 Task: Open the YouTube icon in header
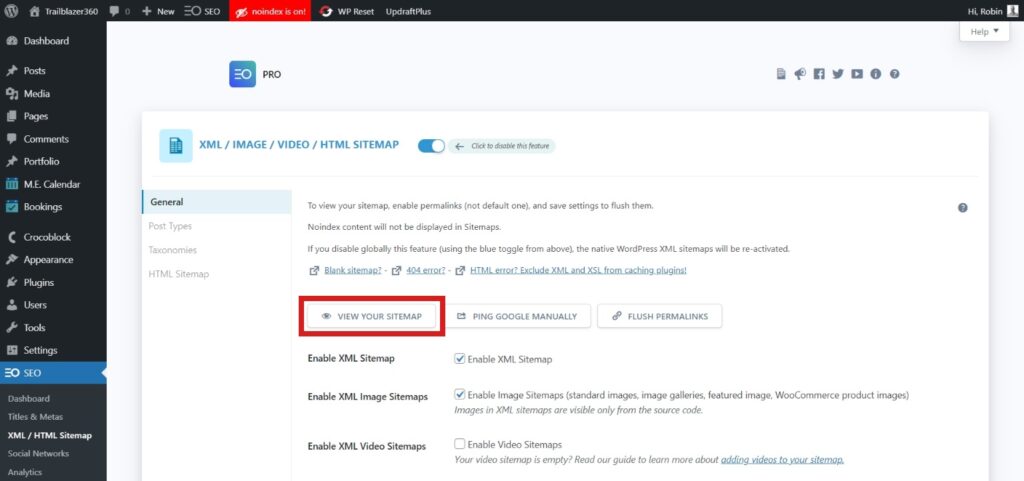(857, 74)
